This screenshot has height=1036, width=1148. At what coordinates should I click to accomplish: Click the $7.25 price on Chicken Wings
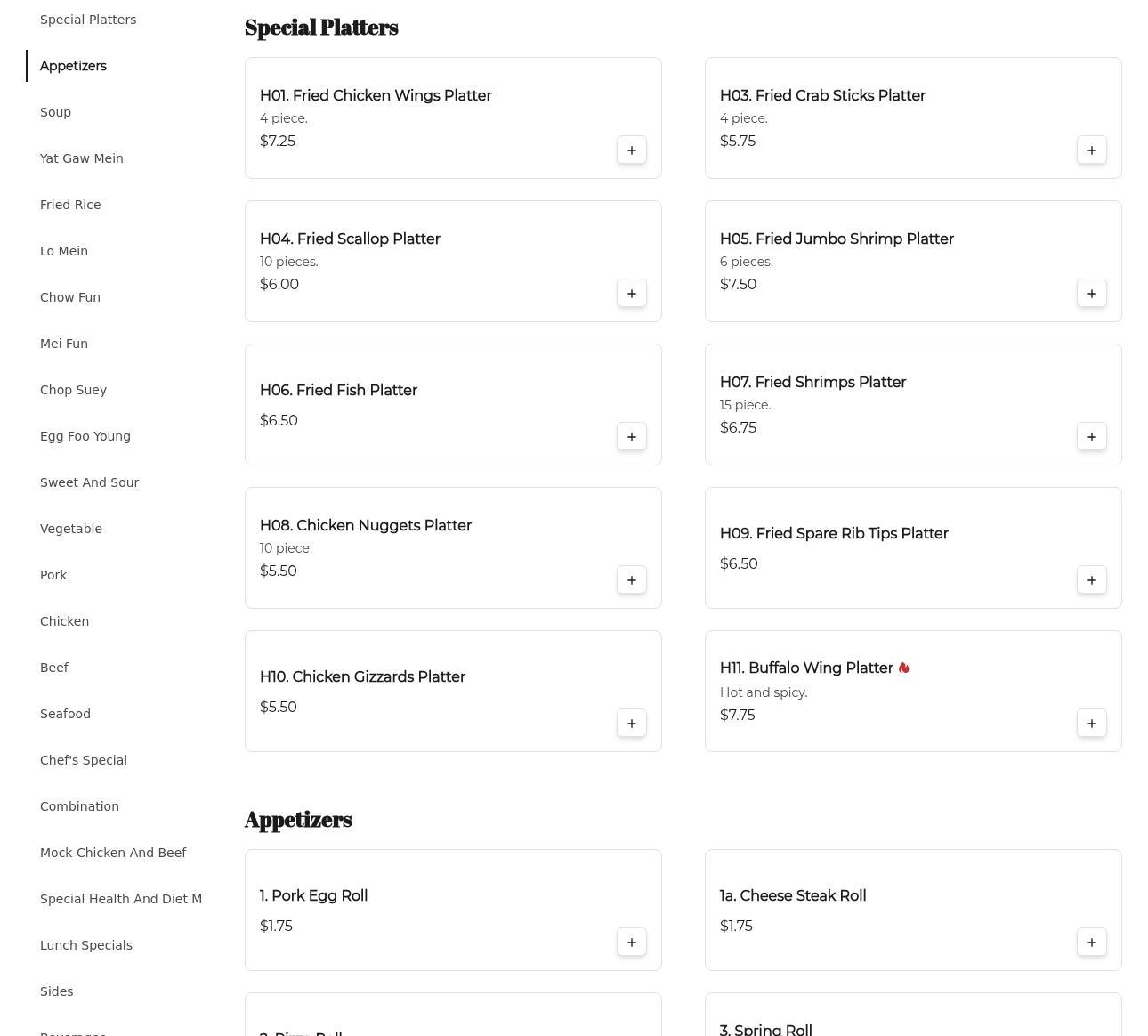pos(278,141)
